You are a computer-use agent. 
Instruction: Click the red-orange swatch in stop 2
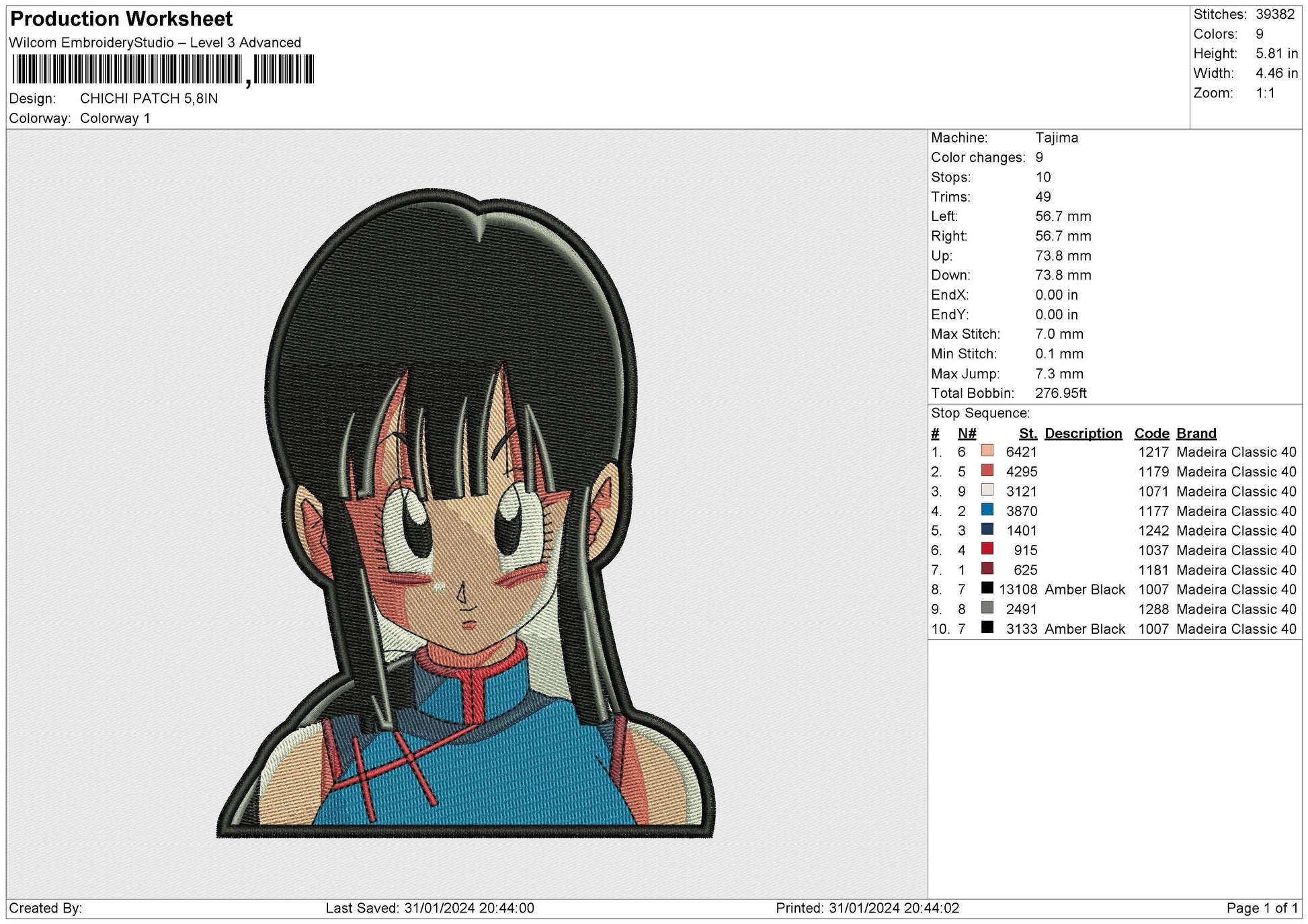pos(987,470)
